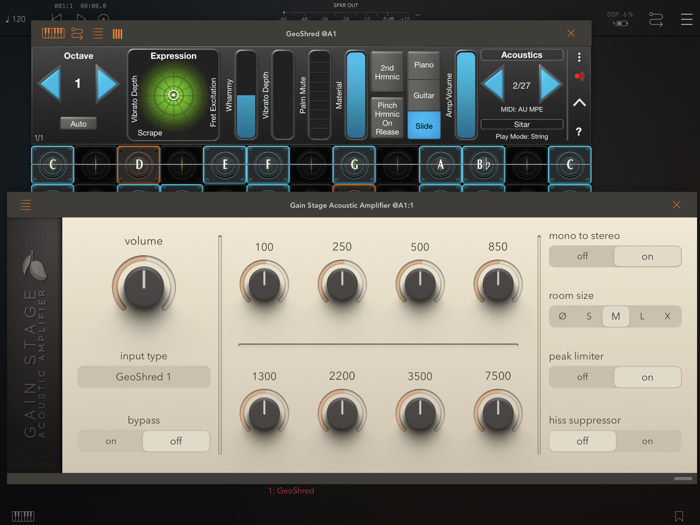Image resolution: width=700 pixels, height=525 pixels.
Task: Set hiss suppressor to off
Action: pyautogui.click(x=582, y=441)
